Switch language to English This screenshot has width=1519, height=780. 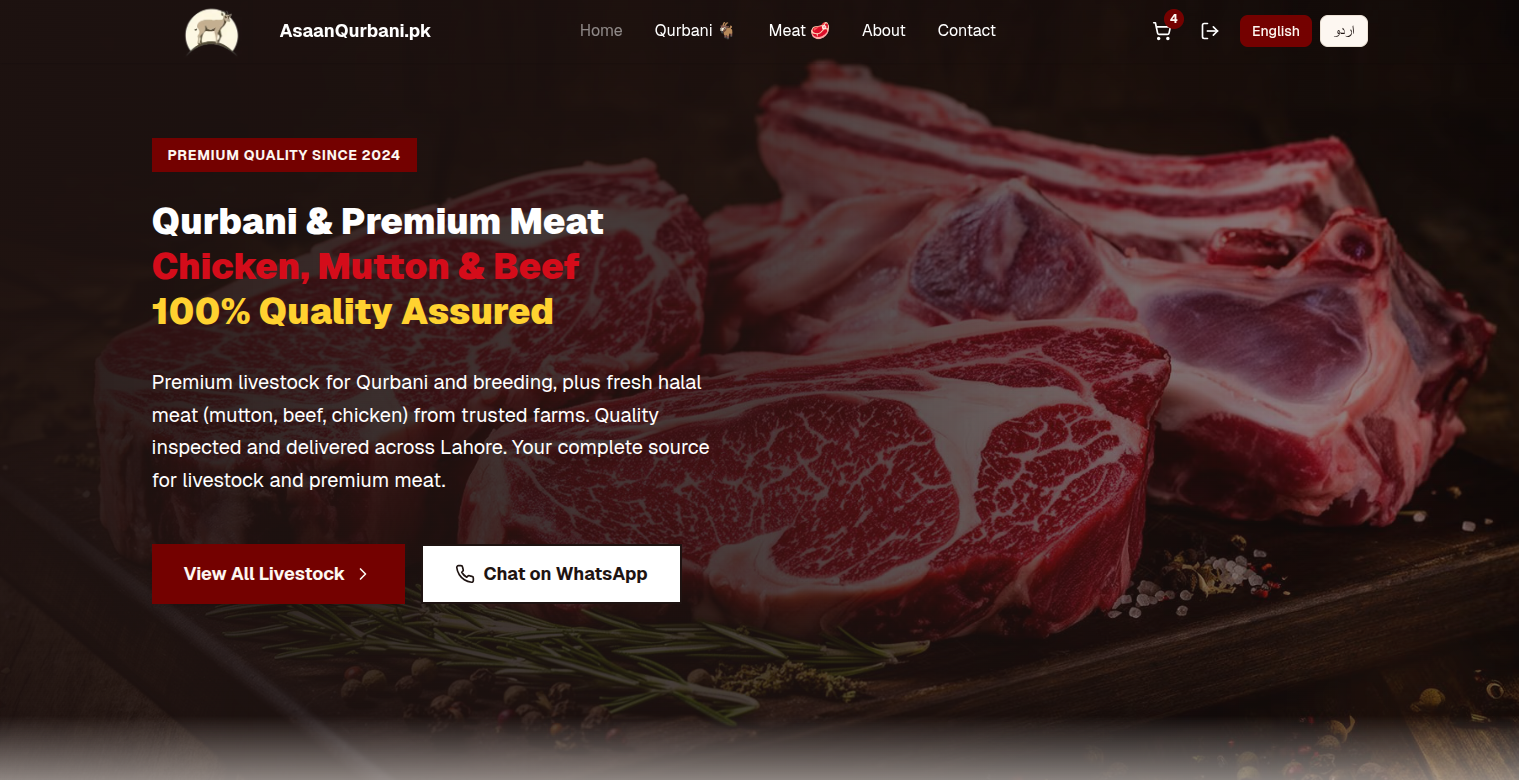point(1276,31)
